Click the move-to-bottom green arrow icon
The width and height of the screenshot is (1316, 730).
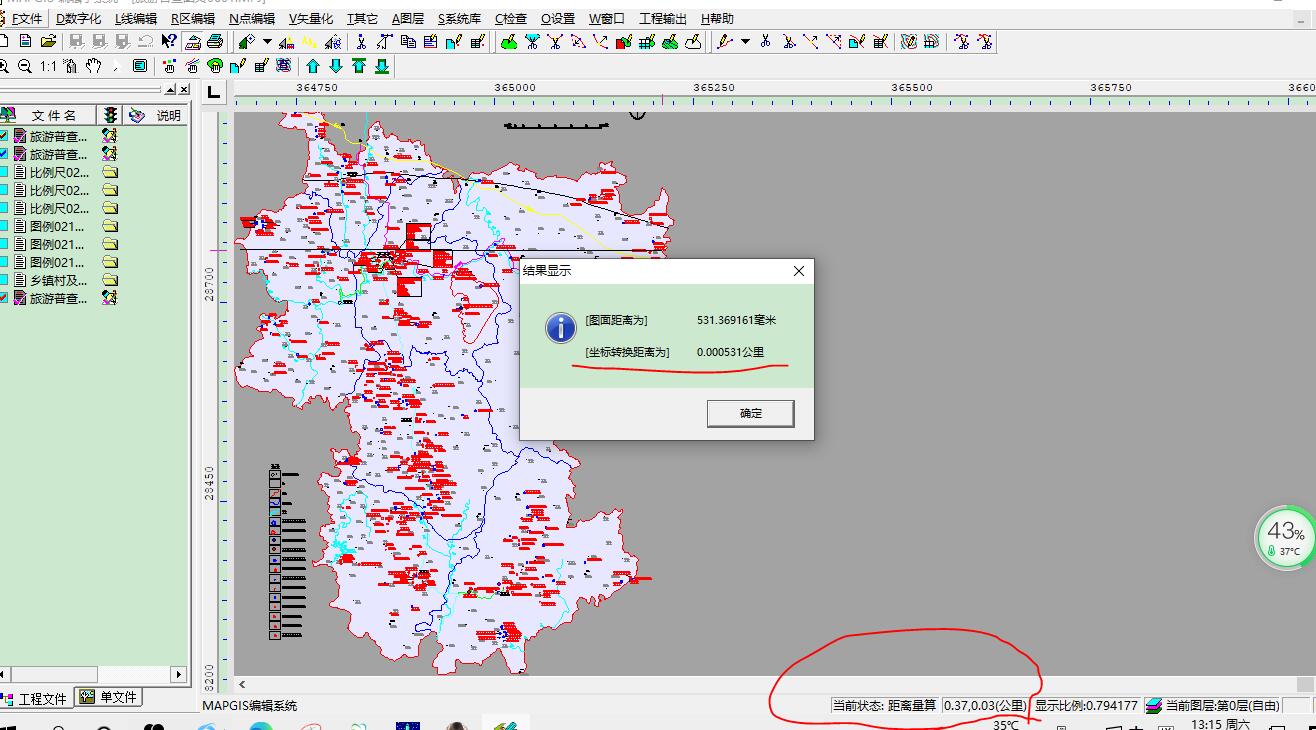click(382, 67)
